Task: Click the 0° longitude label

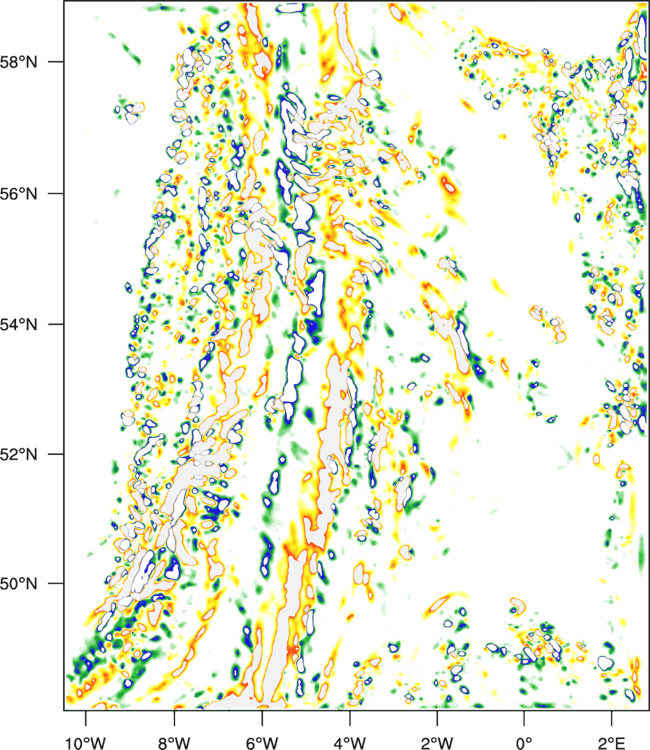Action: [524, 743]
